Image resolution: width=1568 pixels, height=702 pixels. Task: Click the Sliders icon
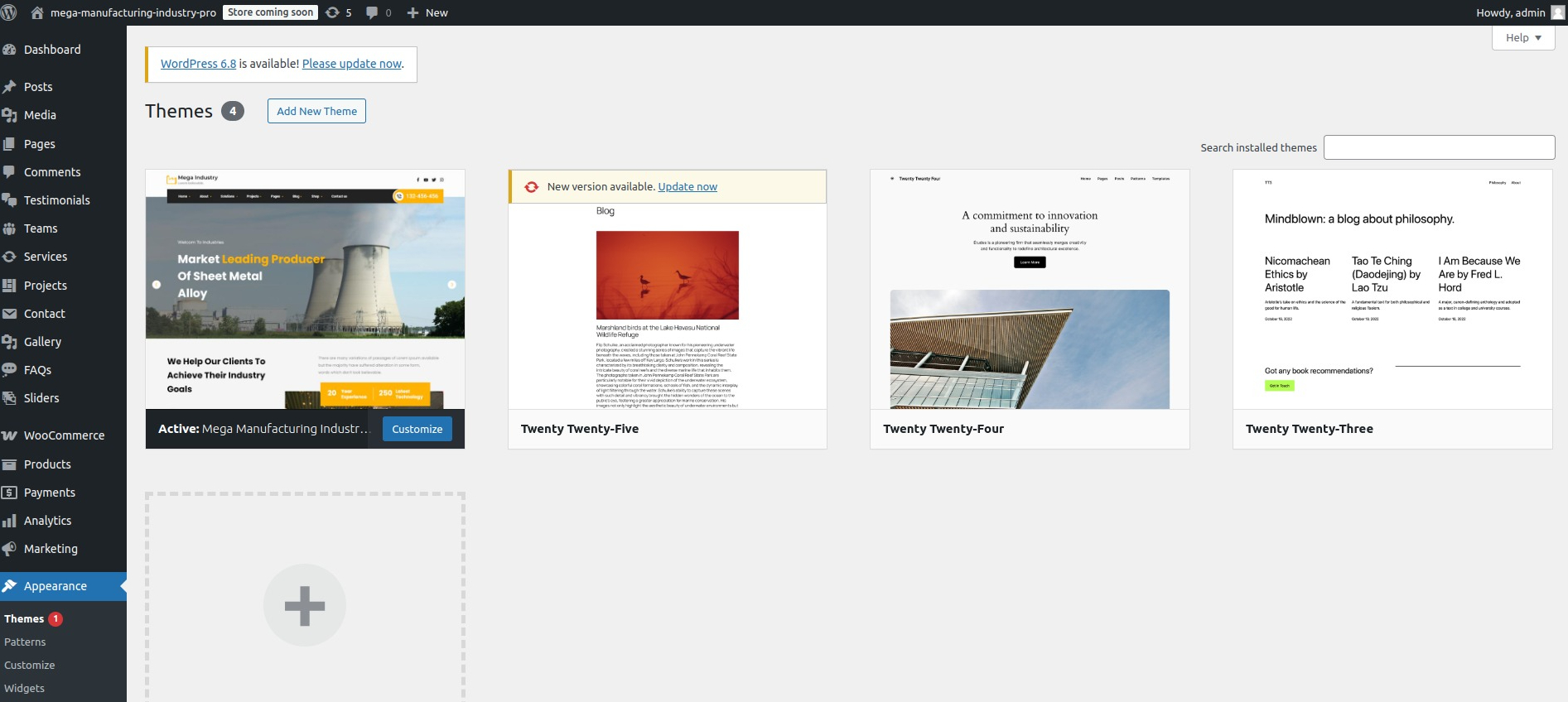click(x=10, y=398)
